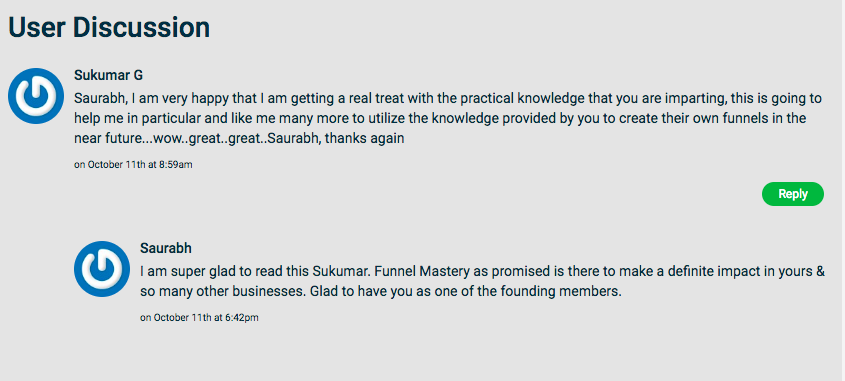Viewport: 845px width, 381px height.
Task: Click the first line of Sukumar's comment
Action: pos(448,99)
